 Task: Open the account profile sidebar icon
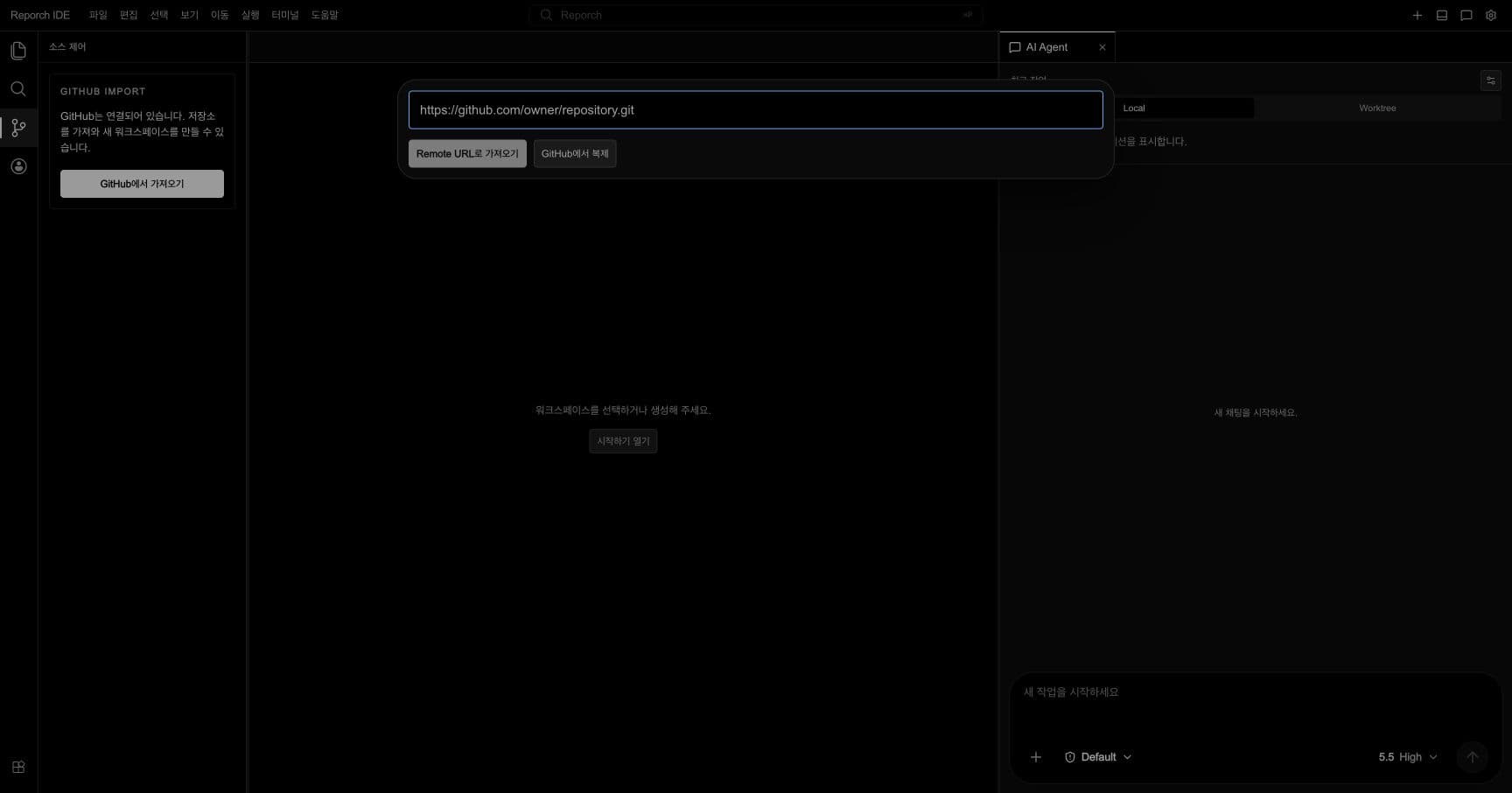point(18,166)
